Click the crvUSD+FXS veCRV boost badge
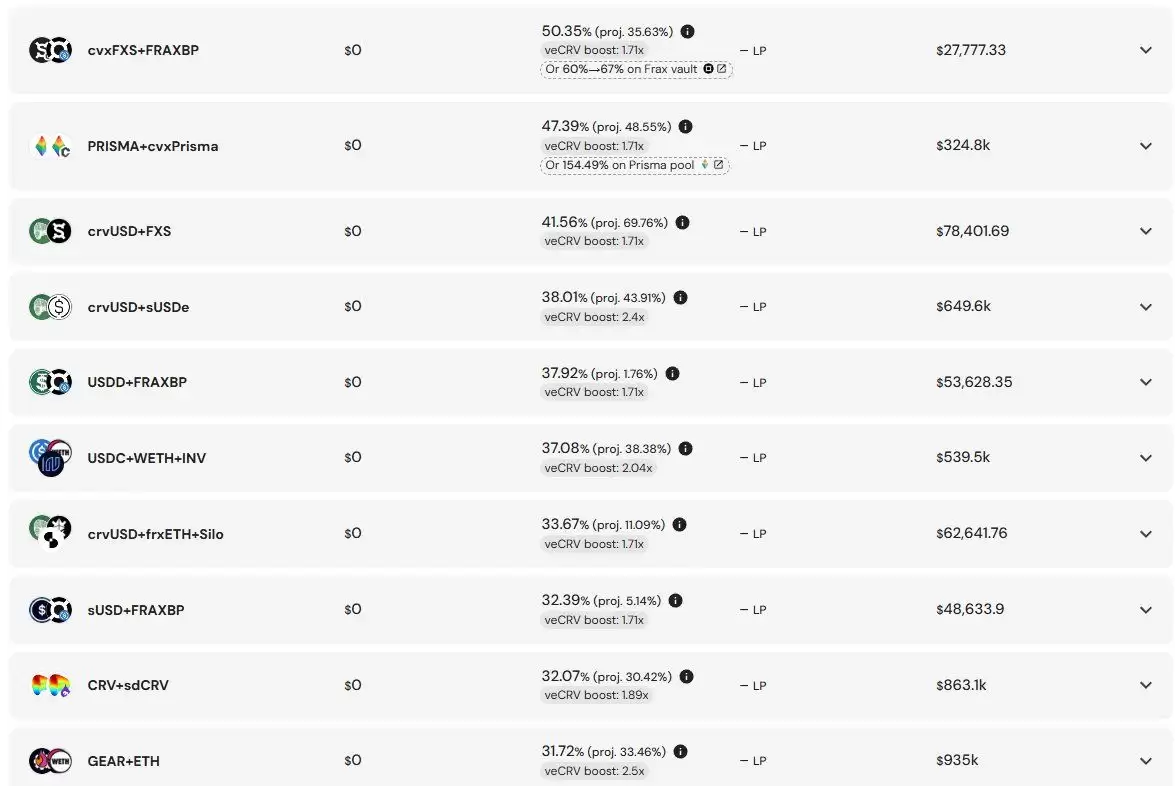1175x786 pixels. [x=594, y=241]
